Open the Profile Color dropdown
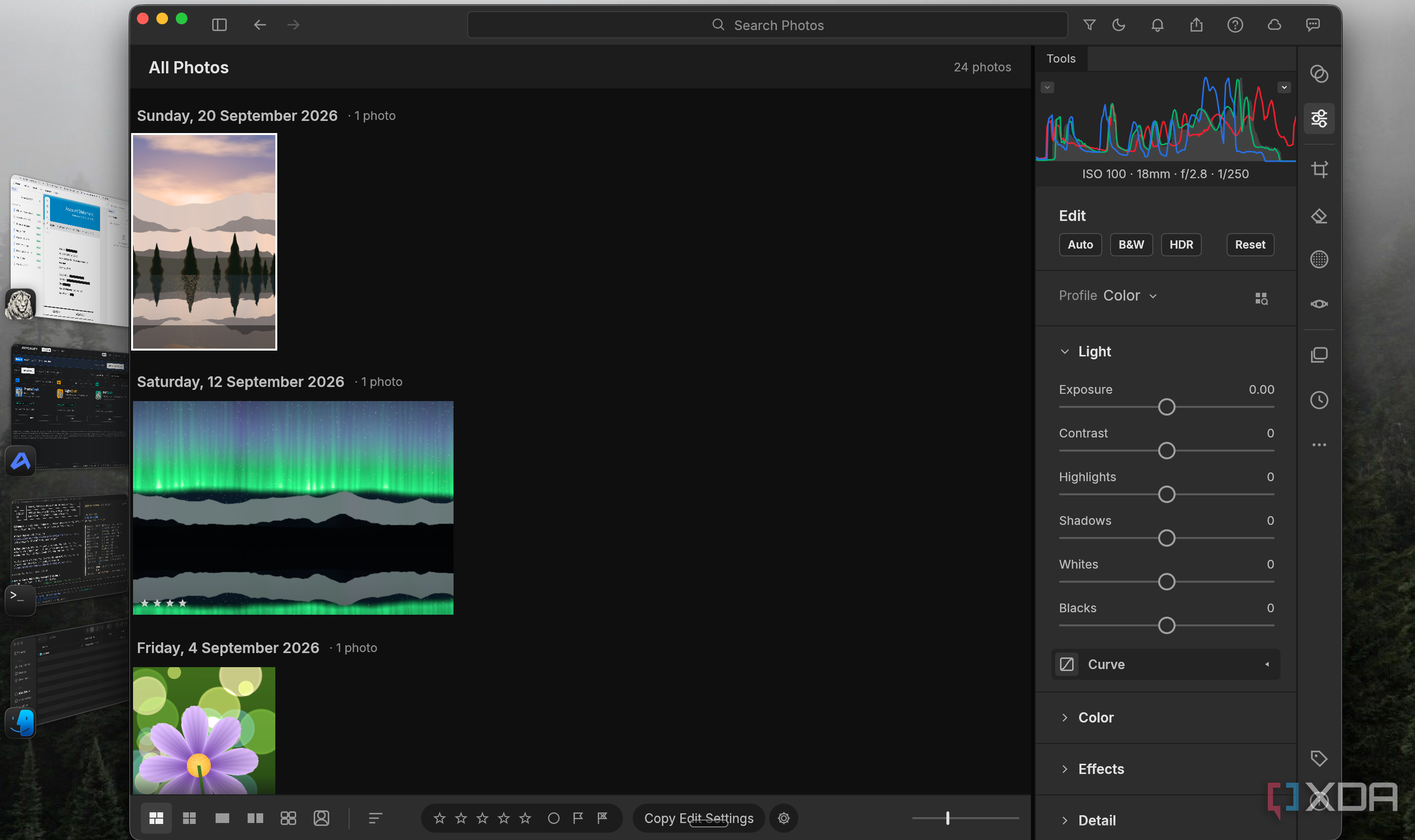This screenshot has width=1415, height=840. pyautogui.click(x=1129, y=296)
